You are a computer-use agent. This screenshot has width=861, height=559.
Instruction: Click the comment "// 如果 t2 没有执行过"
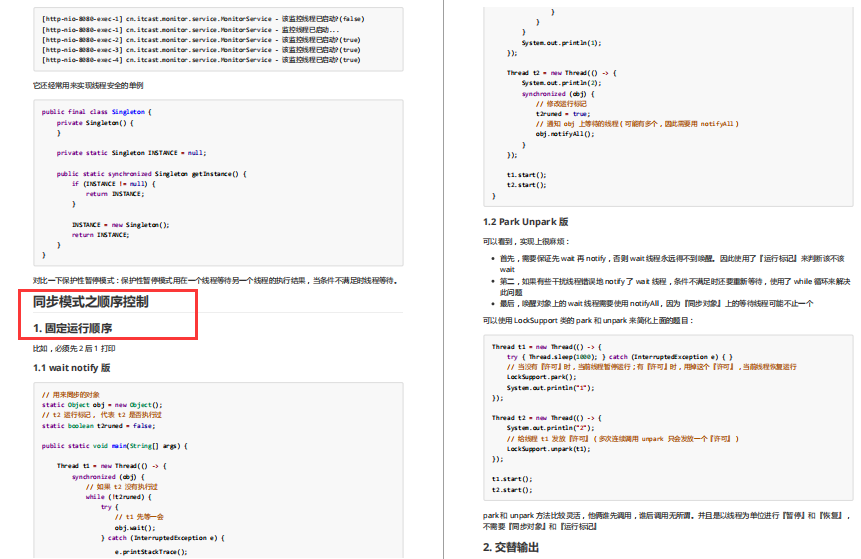pyautogui.click(x=121, y=487)
